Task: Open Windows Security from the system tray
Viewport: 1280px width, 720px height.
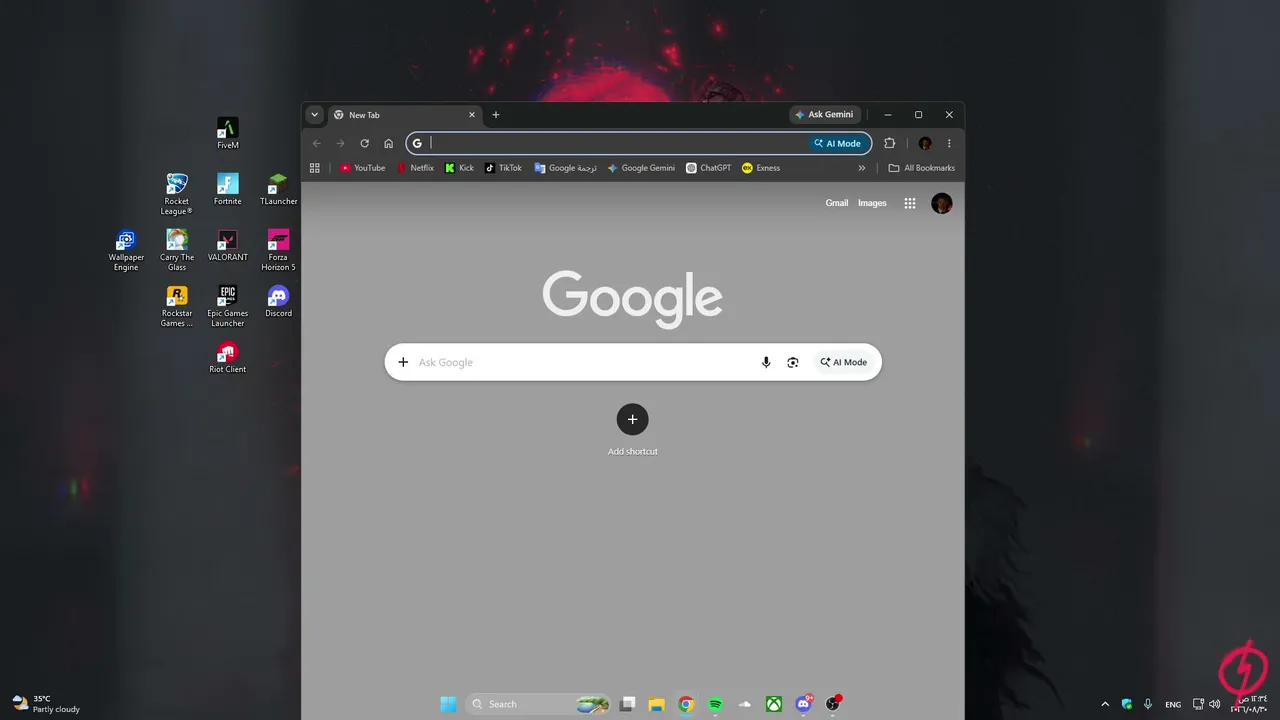Action: (x=1127, y=704)
